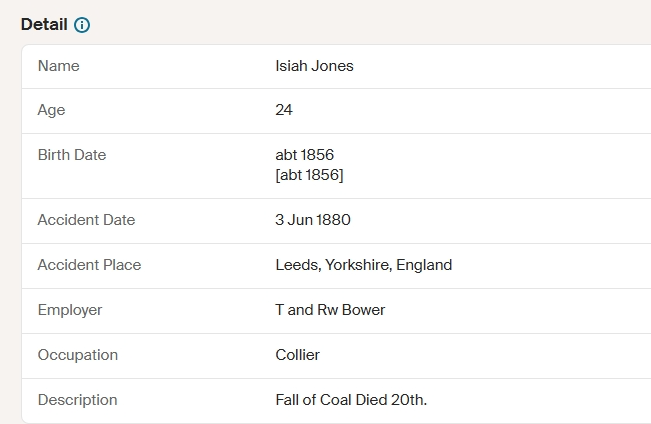Viewport: 651px width, 424px height.
Task: Click the abt 1856 birth date
Action: (x=305, y=155)
